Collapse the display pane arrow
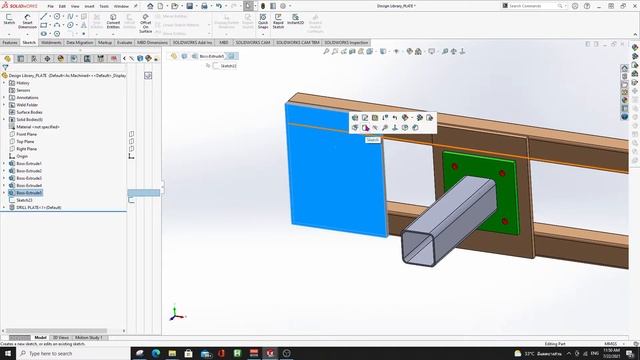The height and width of the screenshot is (360, 640). [x=124, y=59]
